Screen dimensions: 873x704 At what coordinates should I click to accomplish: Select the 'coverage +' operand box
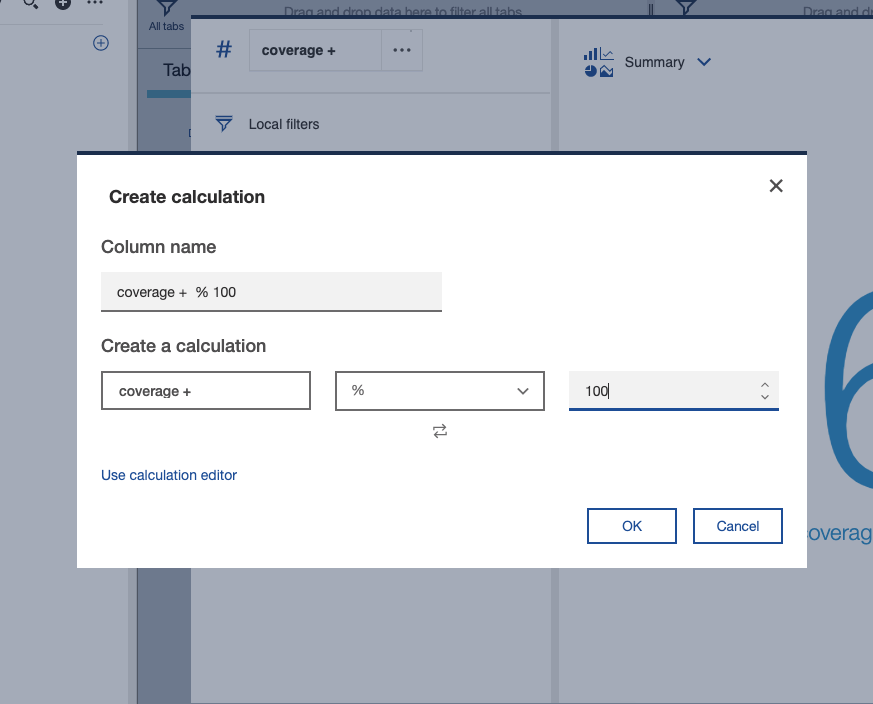click(205, 391)
